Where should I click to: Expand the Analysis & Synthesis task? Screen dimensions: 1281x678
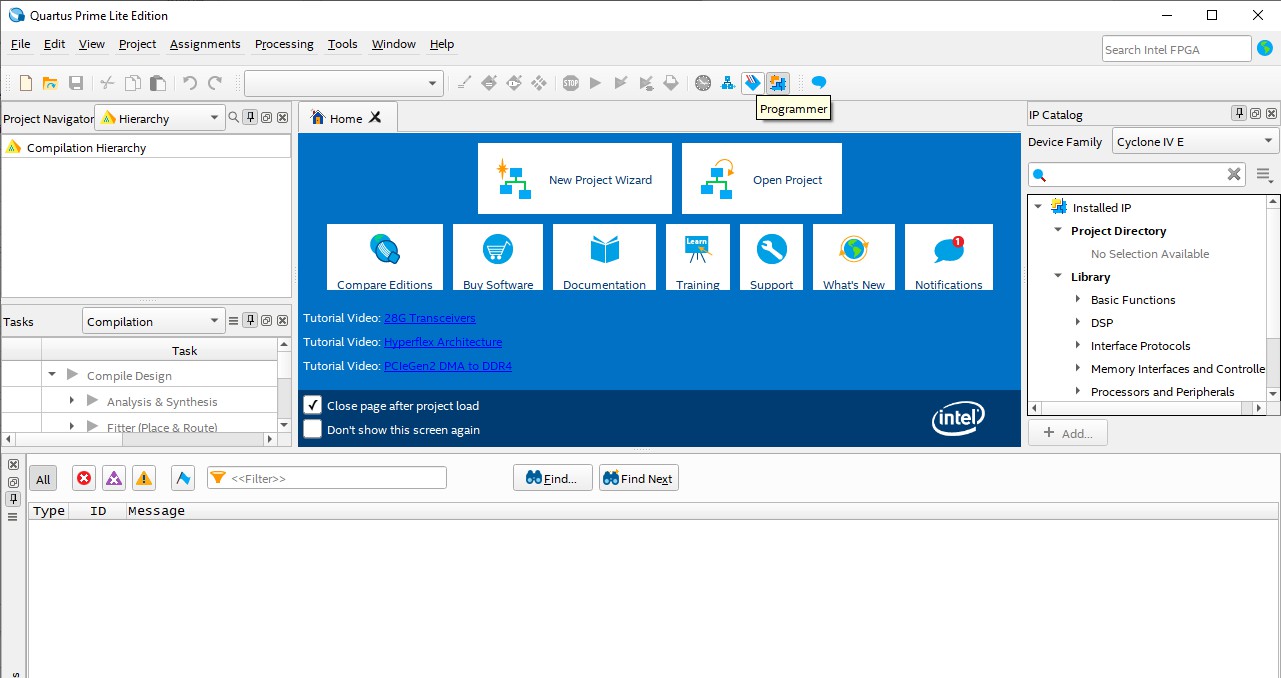coord(71,401)
